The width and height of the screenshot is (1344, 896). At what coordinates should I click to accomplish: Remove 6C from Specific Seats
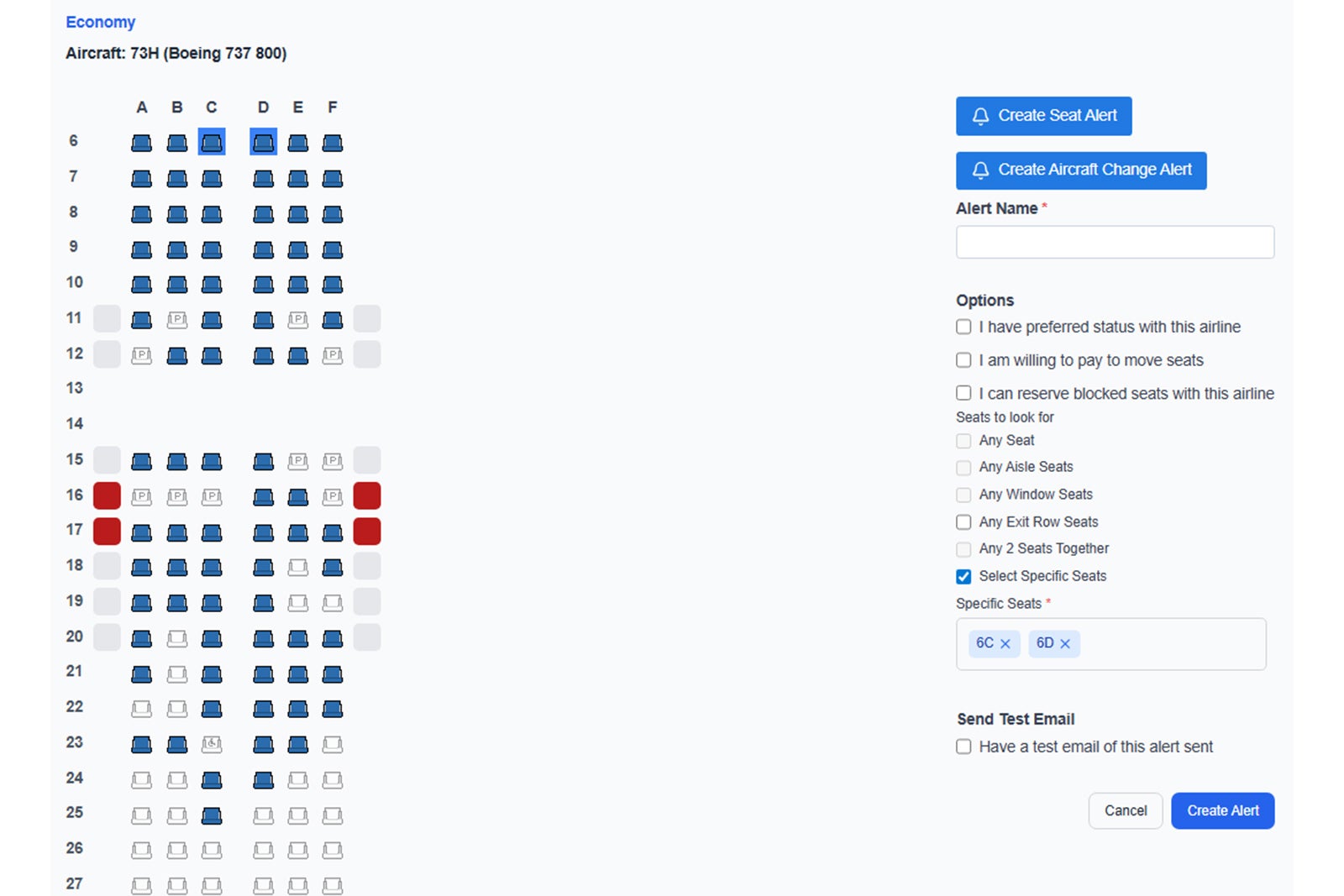pyautogui.click(x=1005, y=644)
